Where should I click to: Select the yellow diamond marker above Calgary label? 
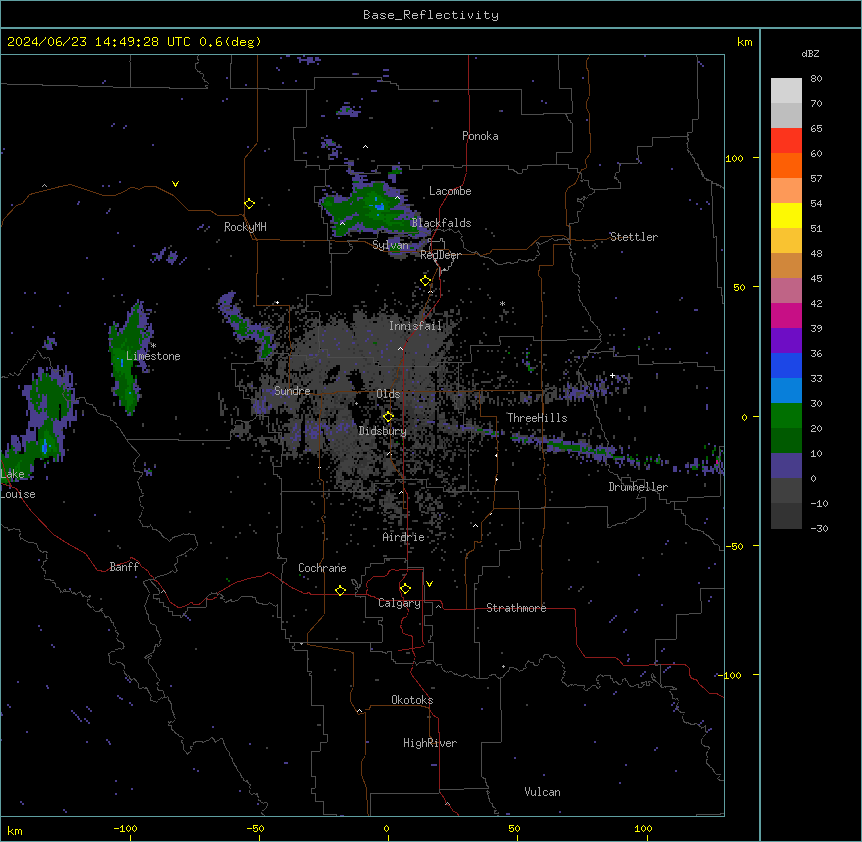(405, 589)
